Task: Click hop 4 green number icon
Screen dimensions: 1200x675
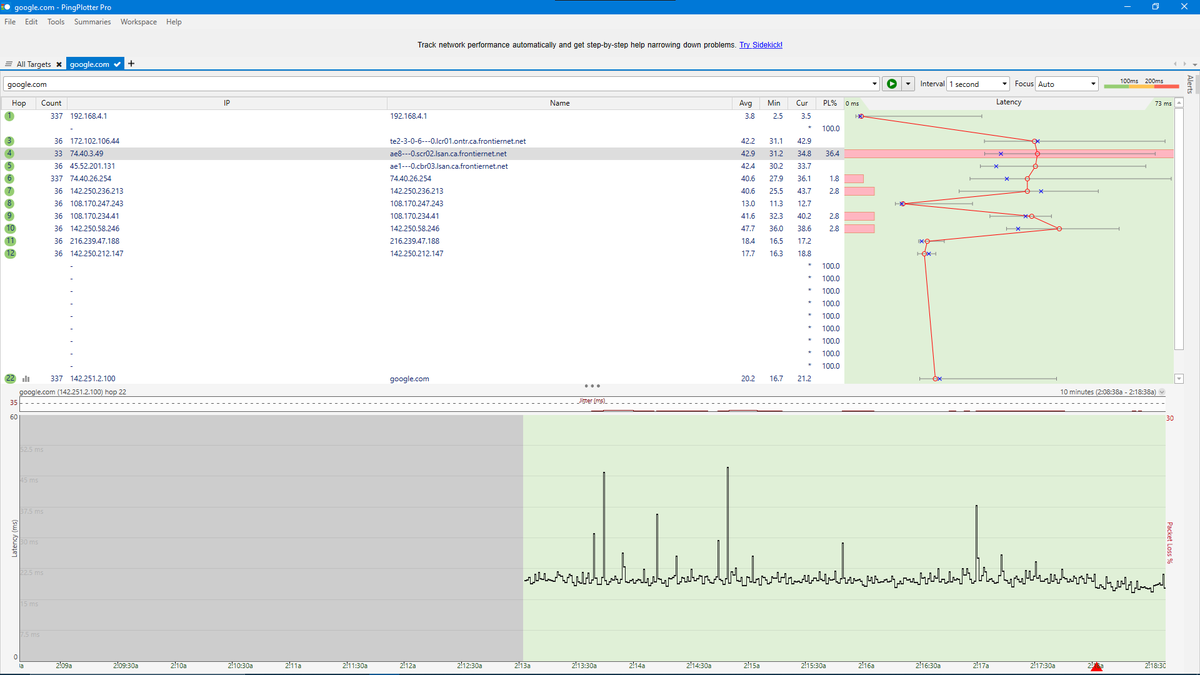Action: coord(9,154)
